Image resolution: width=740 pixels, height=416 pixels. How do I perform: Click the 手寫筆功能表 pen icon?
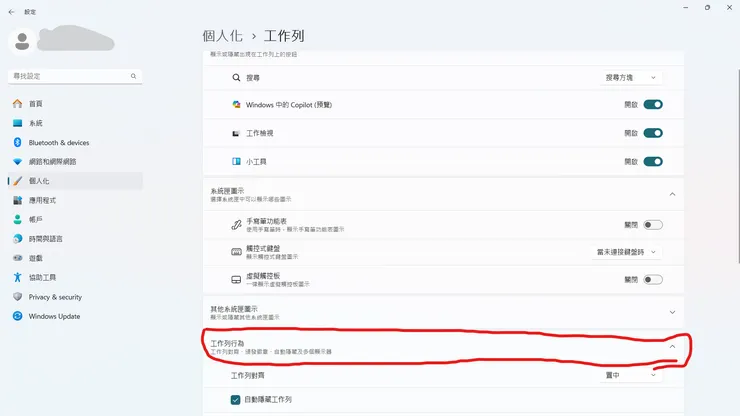point(236,225)
